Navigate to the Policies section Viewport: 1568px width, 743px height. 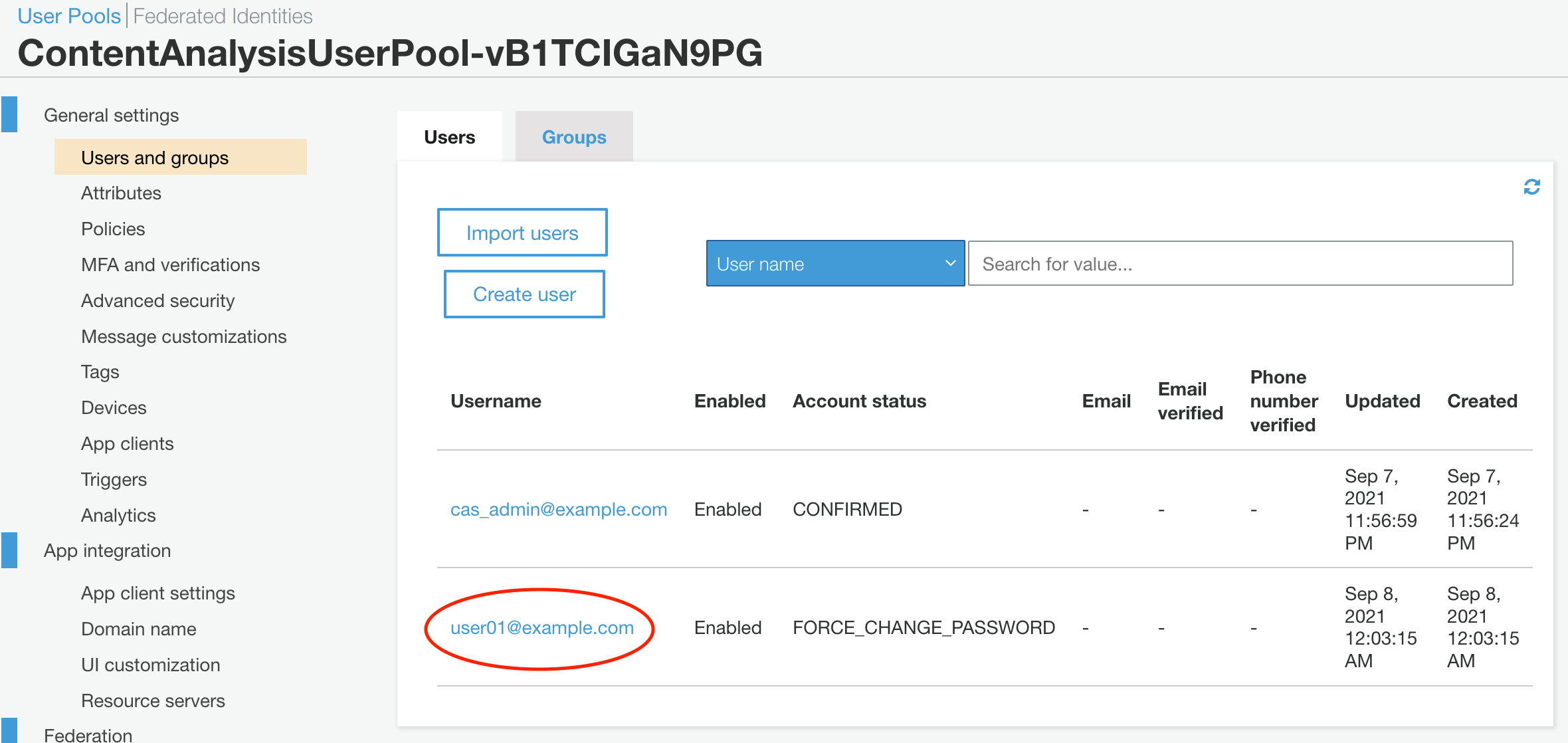tap(113, 229)
